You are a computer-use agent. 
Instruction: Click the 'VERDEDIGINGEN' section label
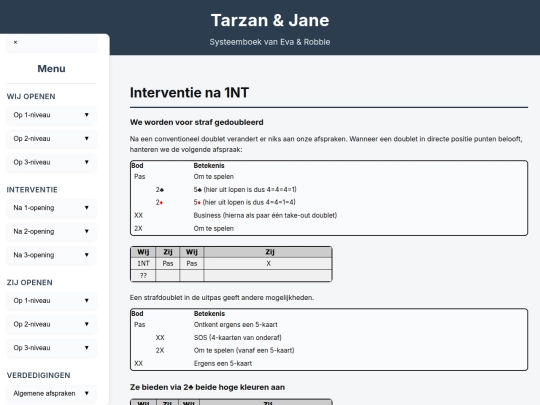tap(38, 375)
